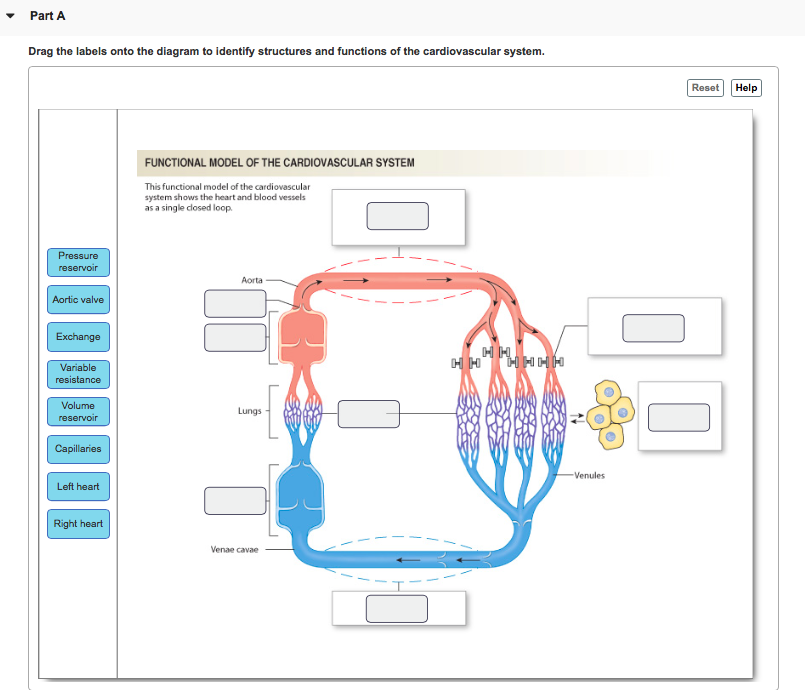Select the Volume reservoir label

(x=78, y=411)
